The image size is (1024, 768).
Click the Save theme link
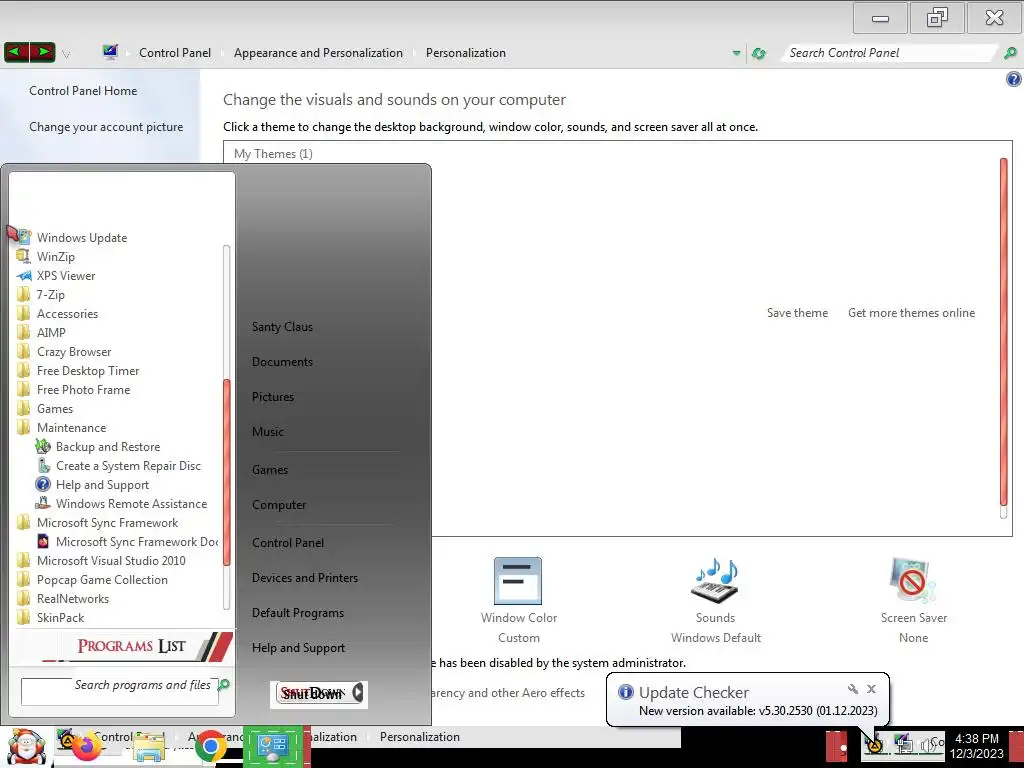797,313
